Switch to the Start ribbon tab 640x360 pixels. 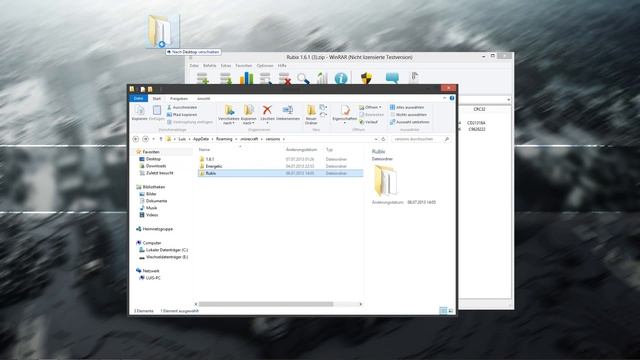157,99
